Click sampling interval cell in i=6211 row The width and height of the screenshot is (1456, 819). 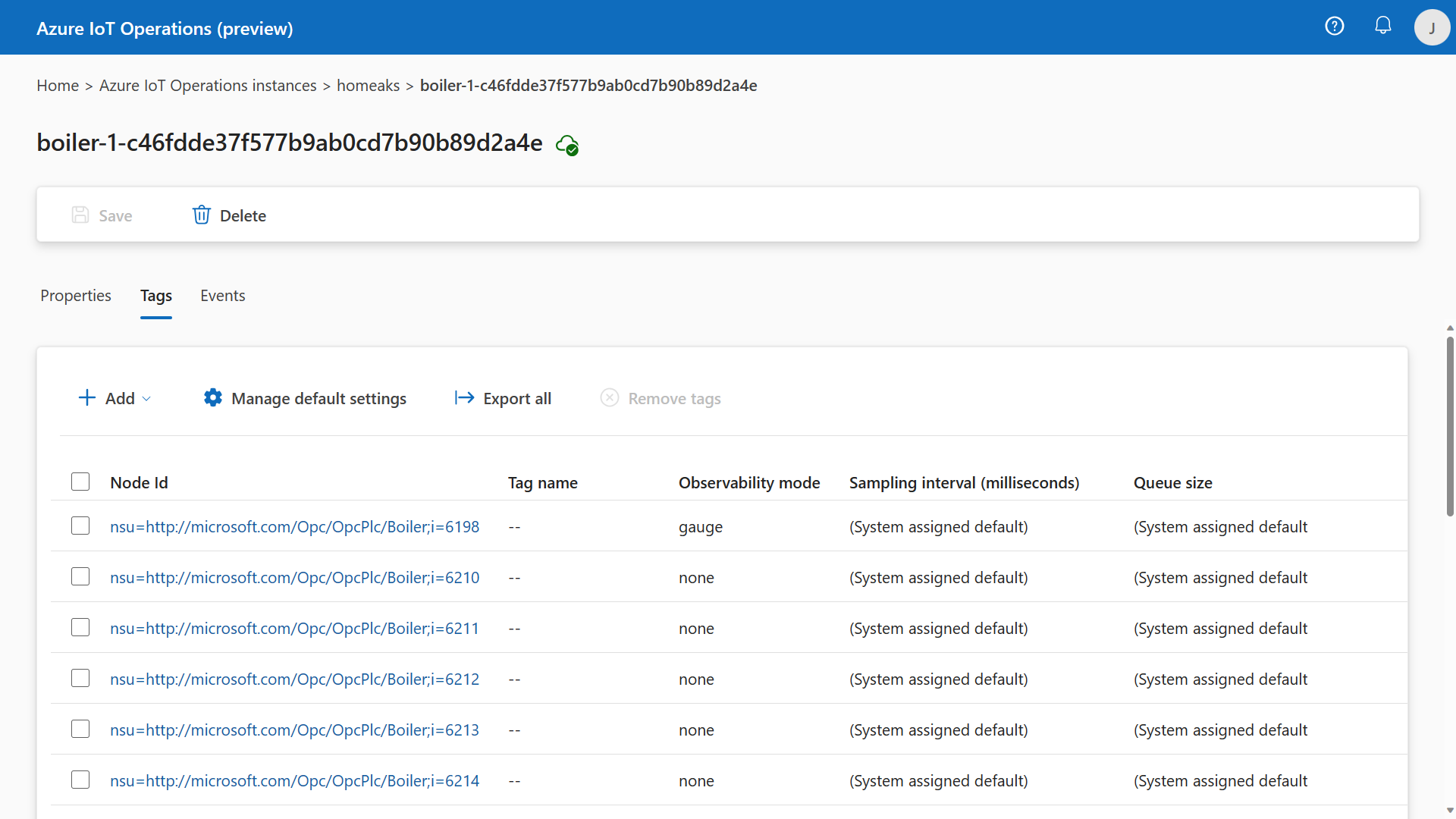point(939,629)
